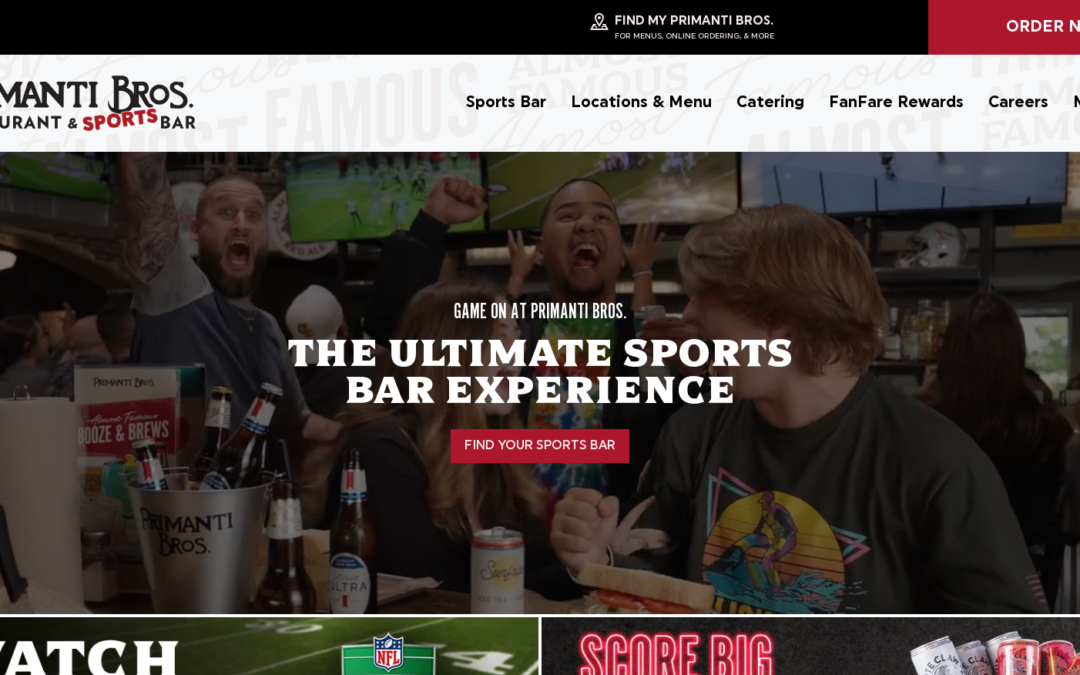Click the White Claw cans image
The image size is (1080, 675).
coord(993,654)
